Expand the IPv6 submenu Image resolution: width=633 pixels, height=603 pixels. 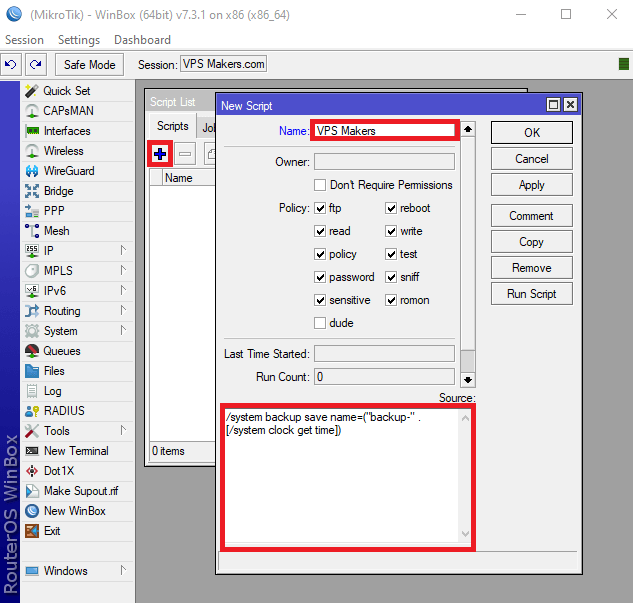coord(123,290)
